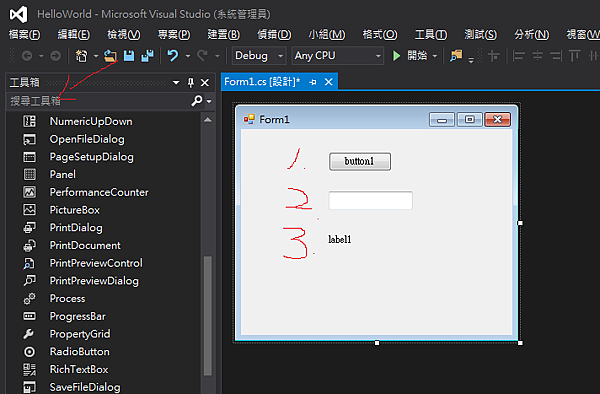Expand the Start button dropdown arrow
The height and width of the screenshot is (394, 600).
[x=435, y=57]
